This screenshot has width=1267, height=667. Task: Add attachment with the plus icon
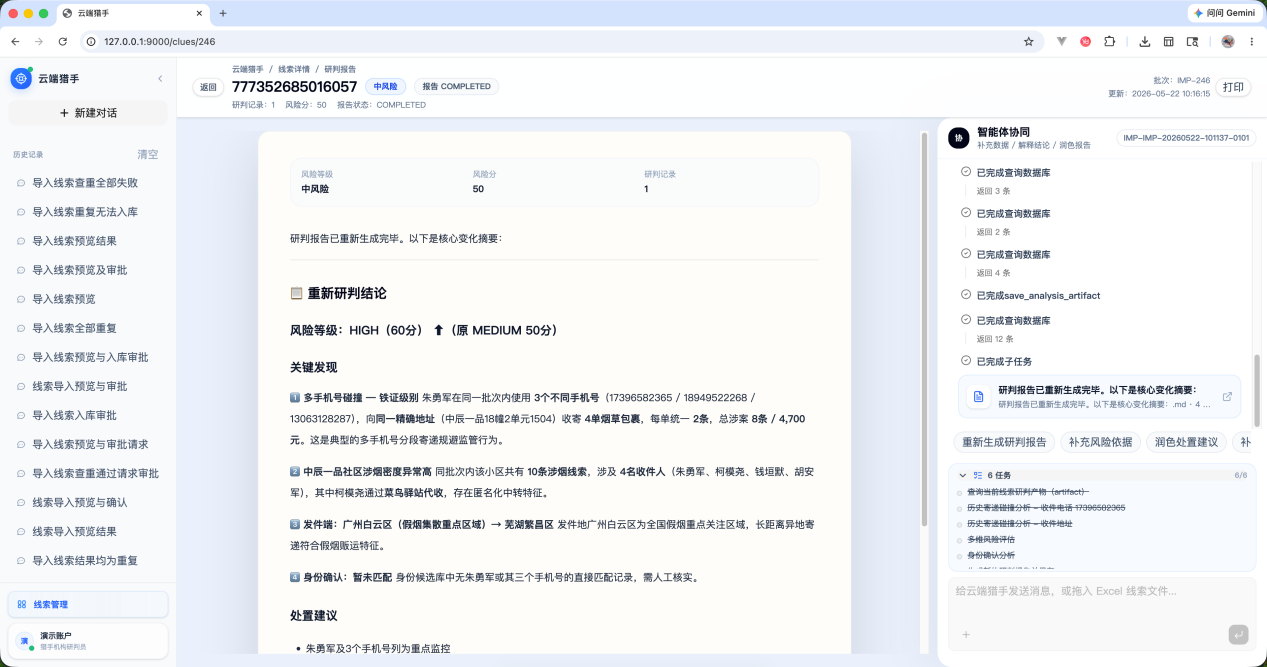966,634
